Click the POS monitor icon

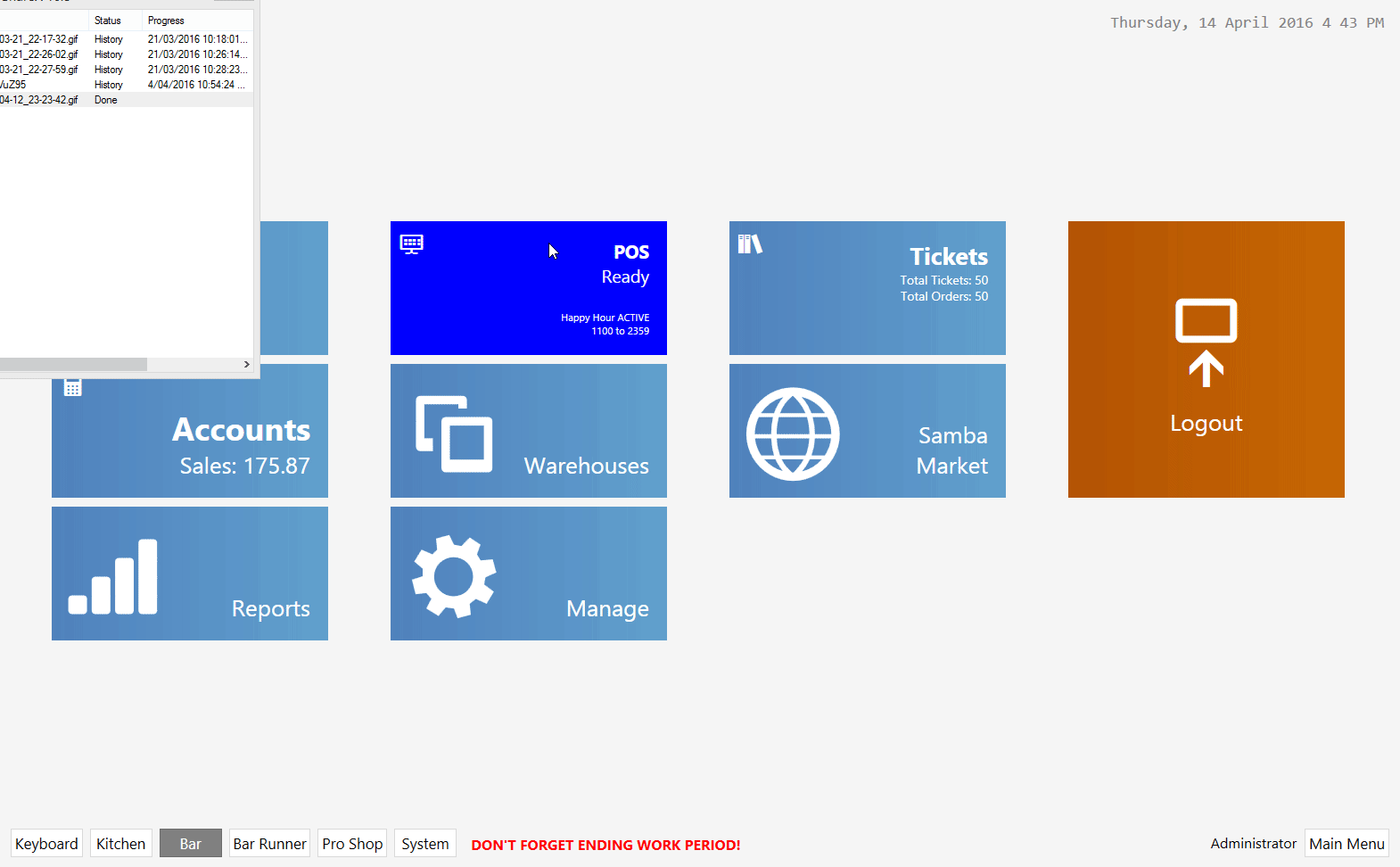point(412,244)
